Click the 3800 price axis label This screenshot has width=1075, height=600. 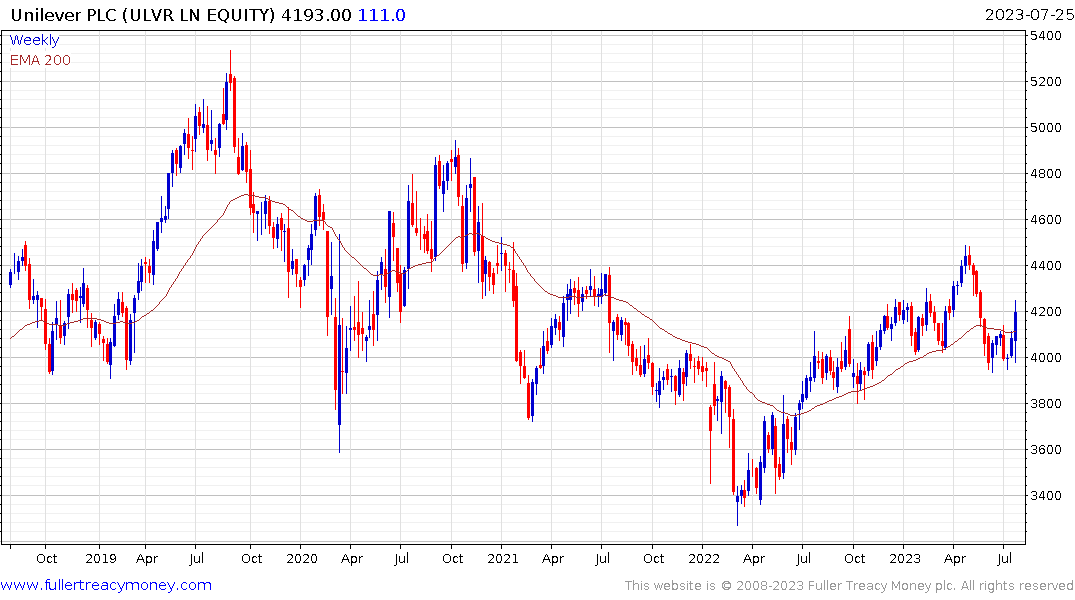(1046, 403)
